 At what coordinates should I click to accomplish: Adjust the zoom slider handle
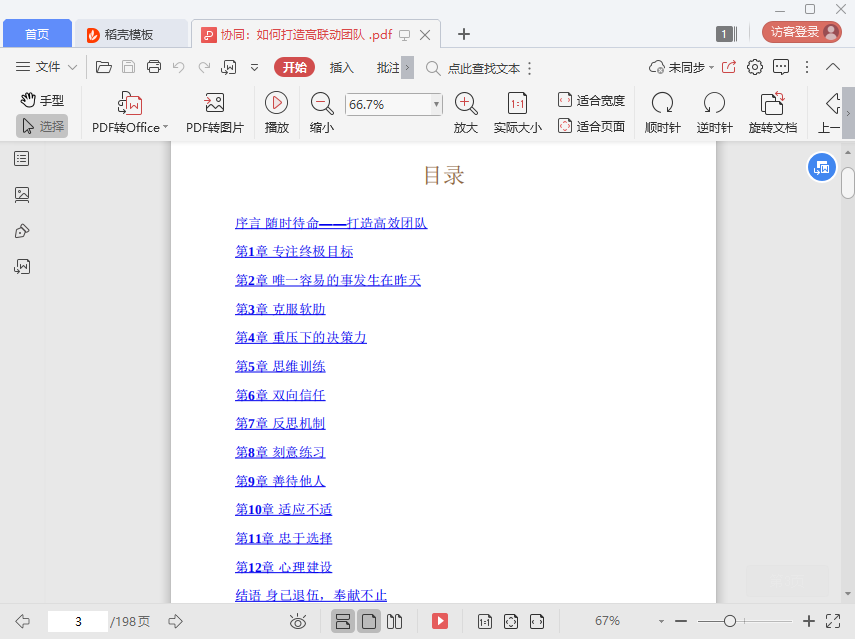tap(730, 621)
